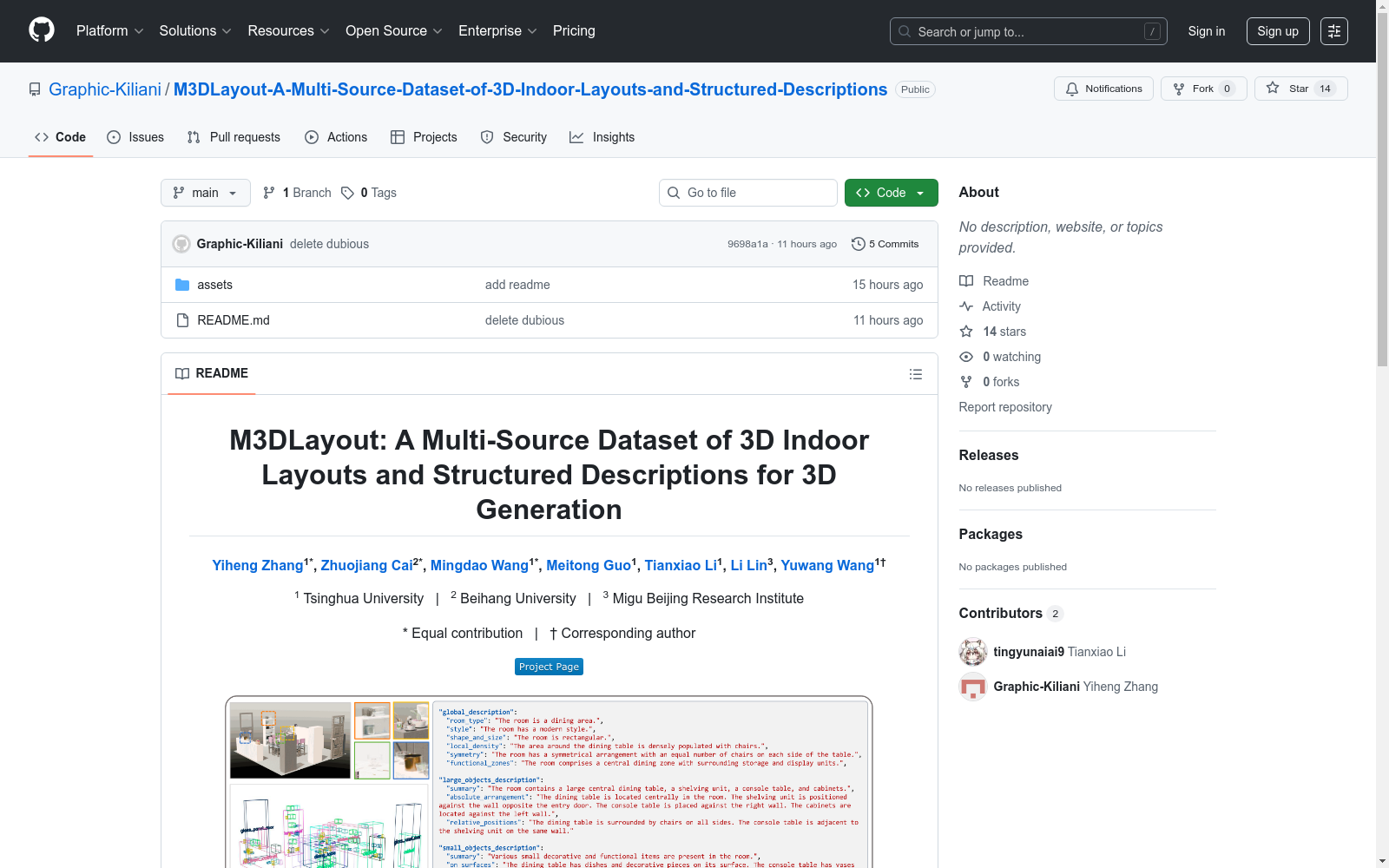Viewport: 1389px width, 868px height.
Task: Open the Enterprise dropdown
Action: 497,31
